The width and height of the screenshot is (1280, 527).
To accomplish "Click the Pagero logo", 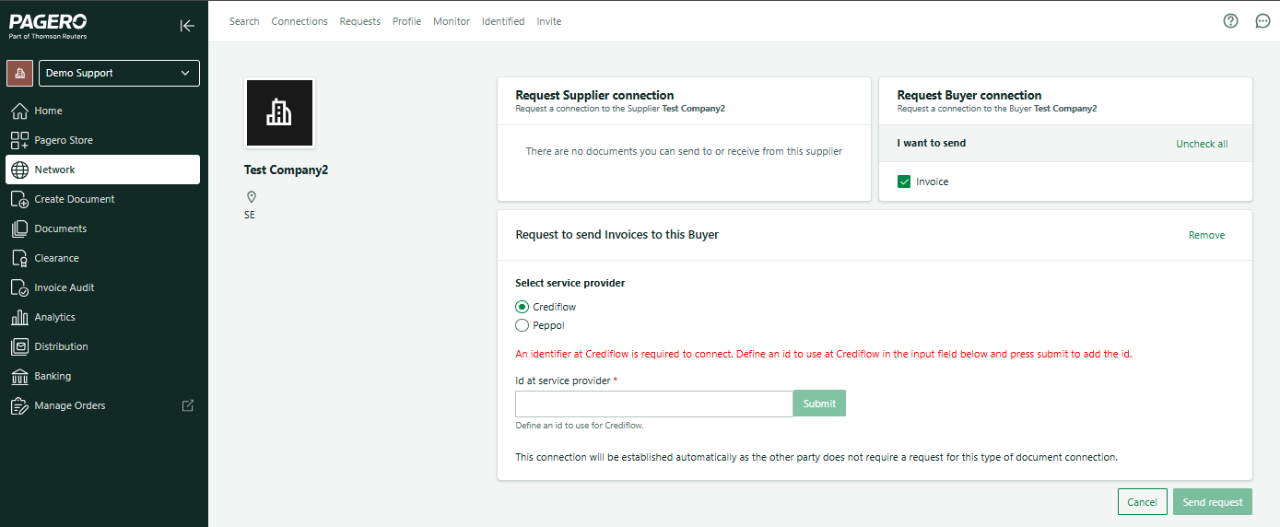I will tap(47, 26).
